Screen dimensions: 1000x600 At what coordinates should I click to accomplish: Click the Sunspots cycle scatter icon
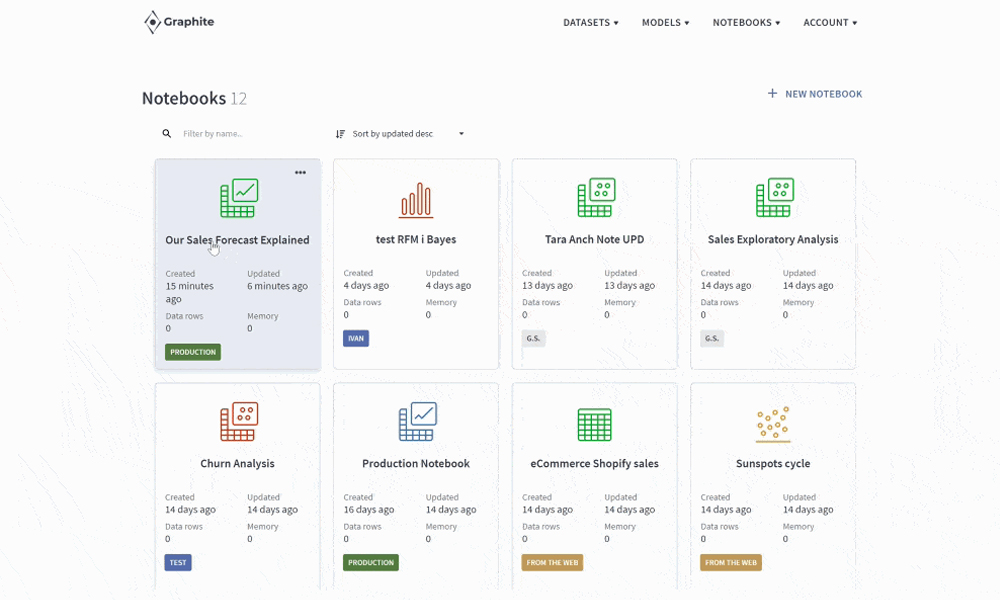773,424
